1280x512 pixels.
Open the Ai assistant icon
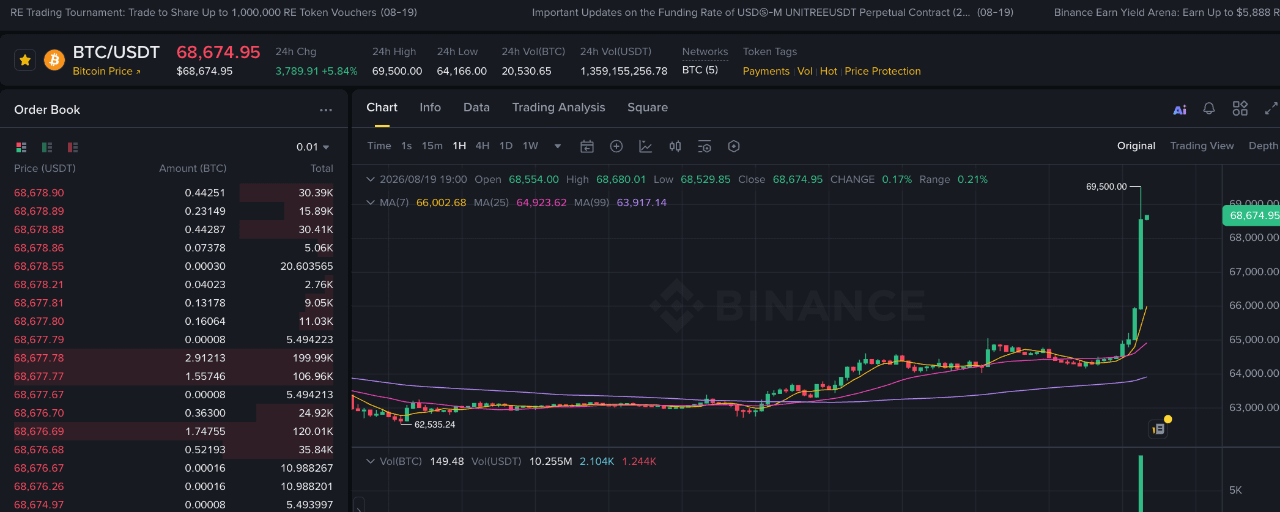(x=1180, y=109)
